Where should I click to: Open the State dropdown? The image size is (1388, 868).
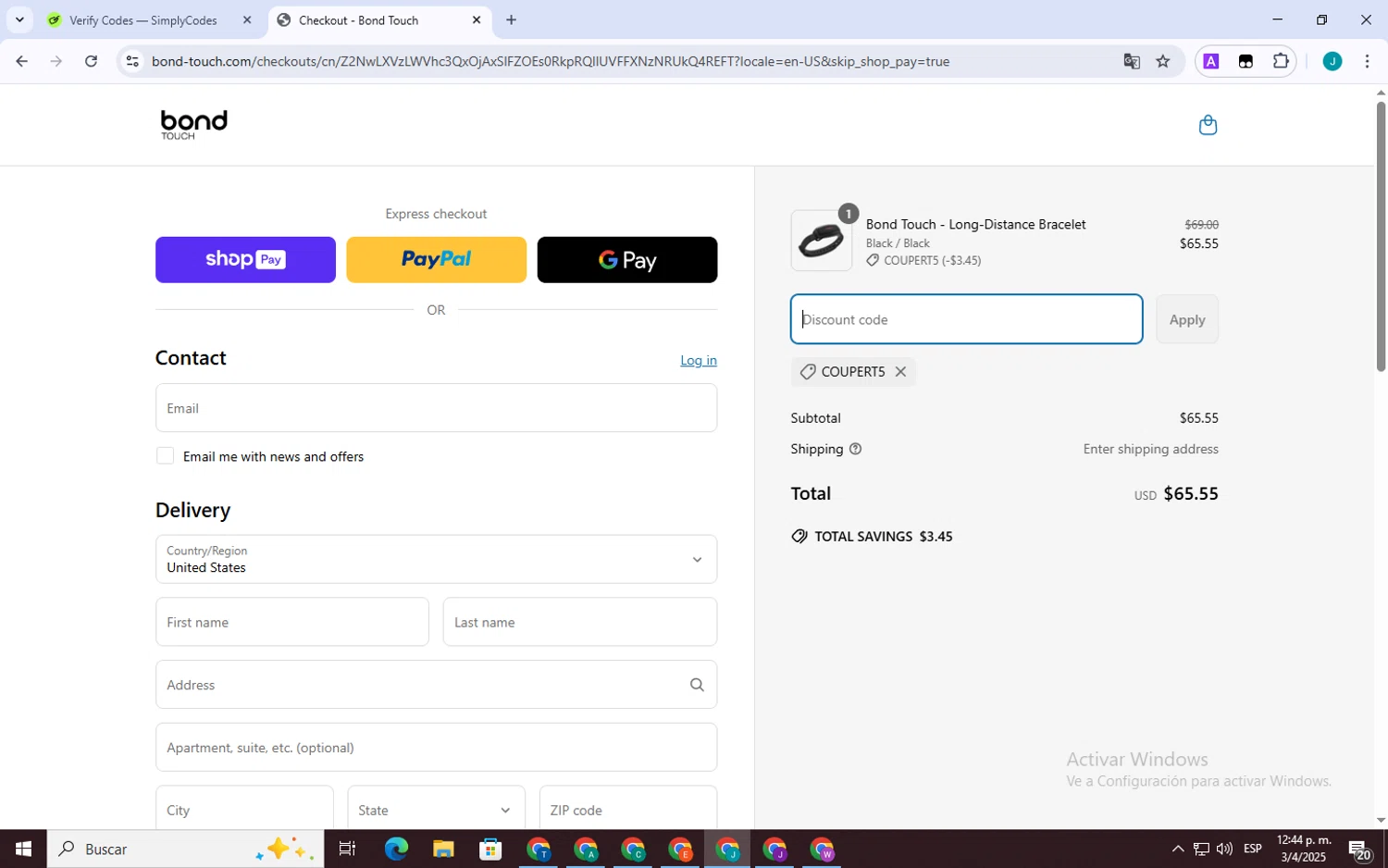point(436,808)
